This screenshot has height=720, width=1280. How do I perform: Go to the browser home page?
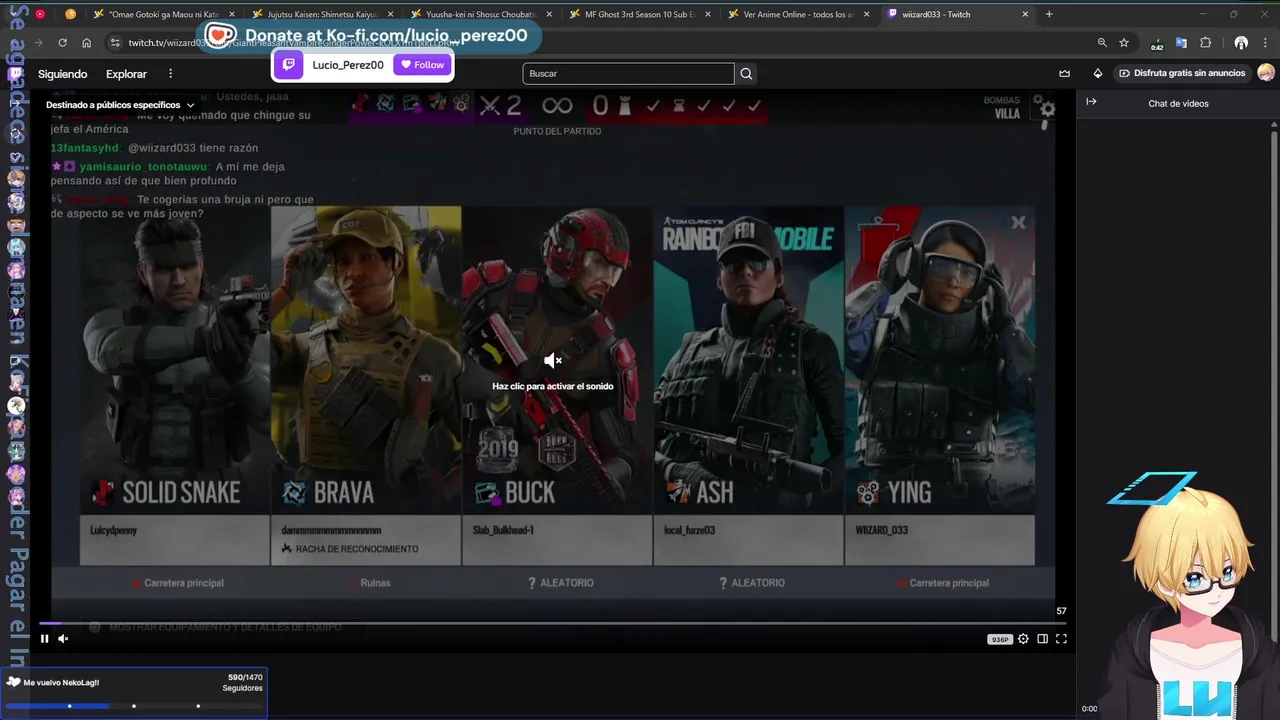click(87, 43)
